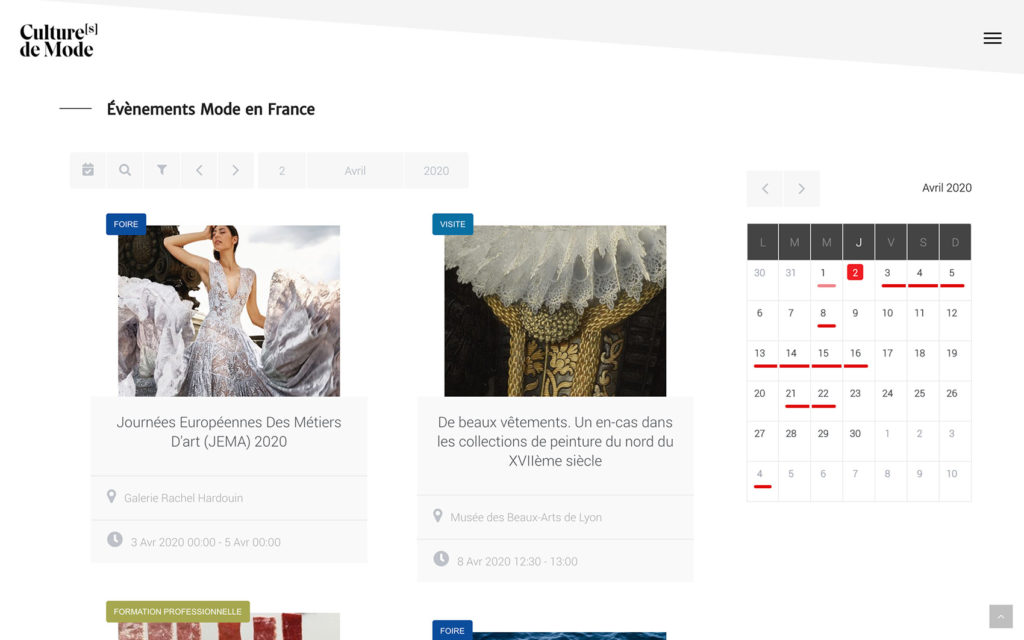Select April 14 in the calendar
Screen dimensions: 1024x640
791,353
